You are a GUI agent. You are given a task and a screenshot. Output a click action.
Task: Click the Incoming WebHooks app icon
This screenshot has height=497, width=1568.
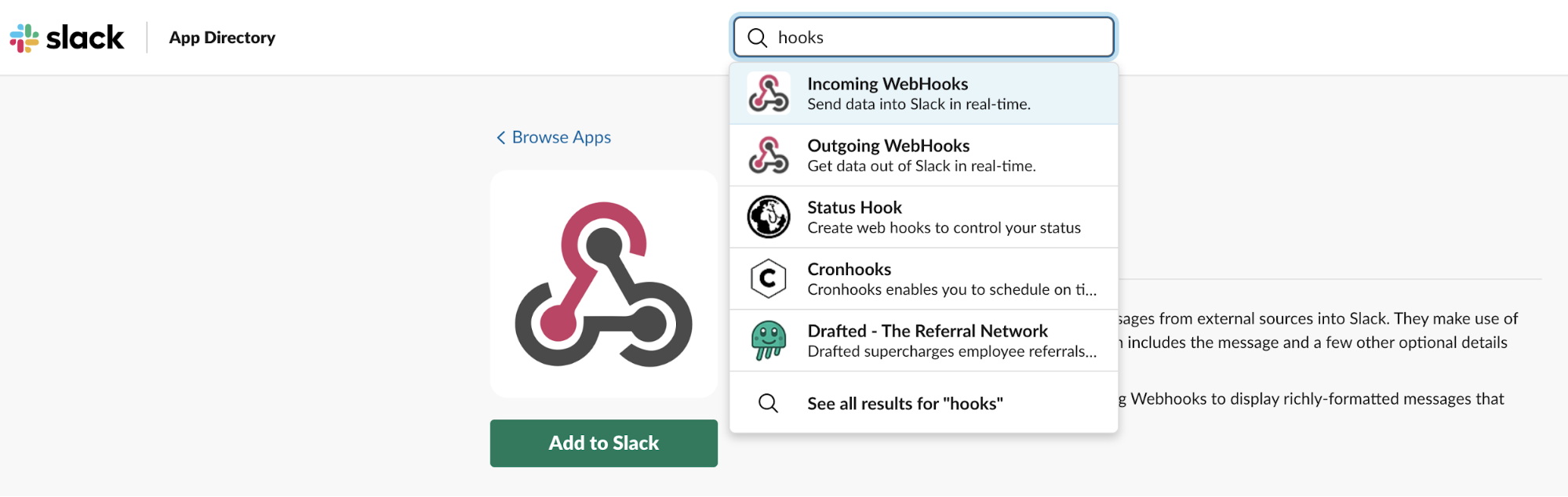pos(768,93)
